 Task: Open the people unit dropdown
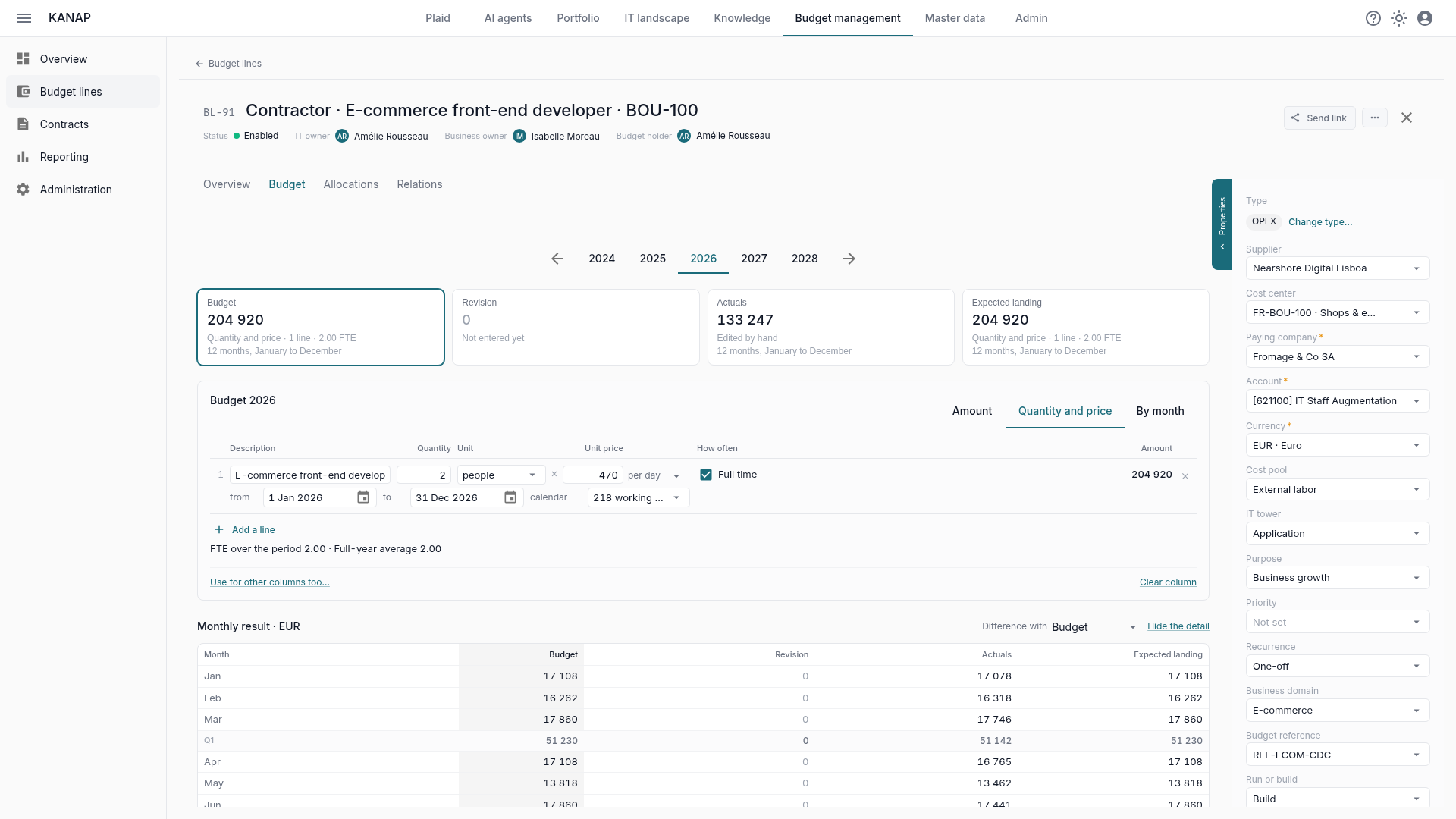click(x=500, y=475)
